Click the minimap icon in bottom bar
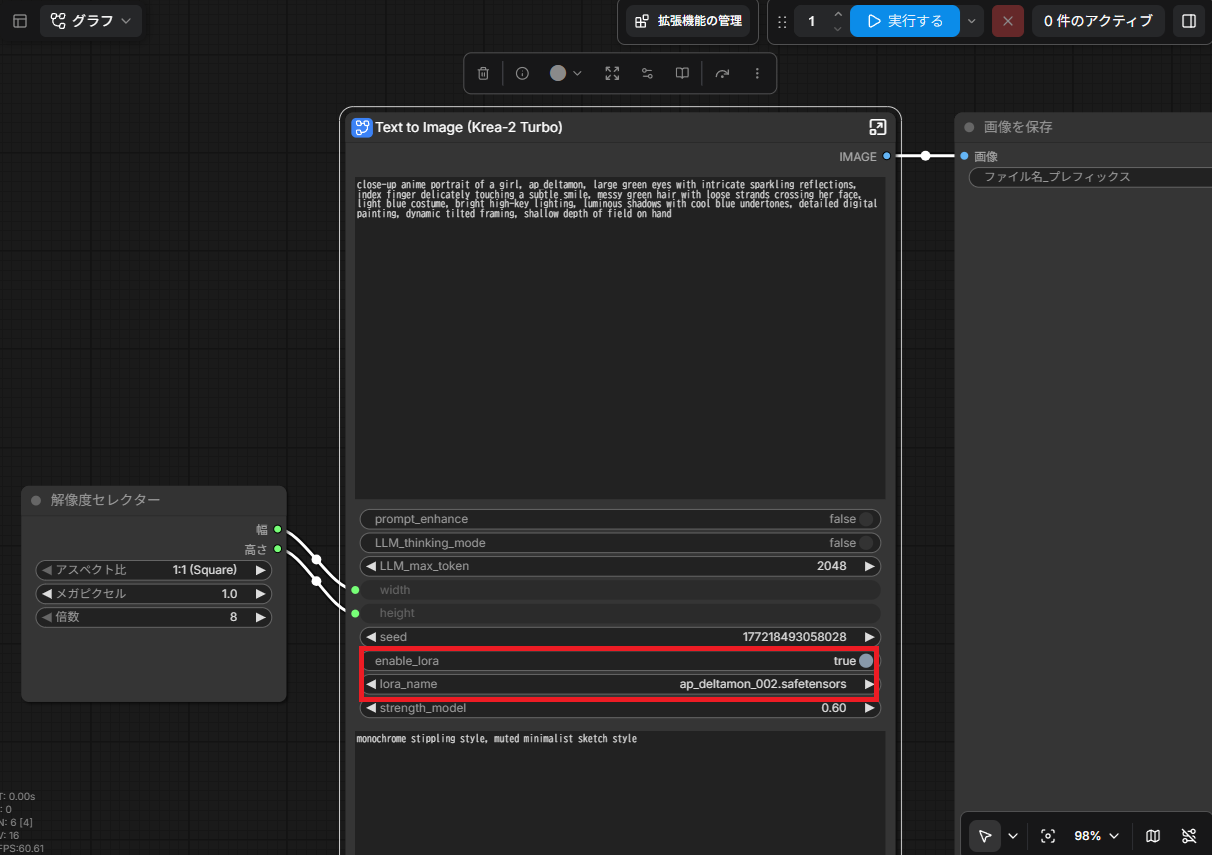Screen dimensions: 1212x855 tap(1153, 836)
